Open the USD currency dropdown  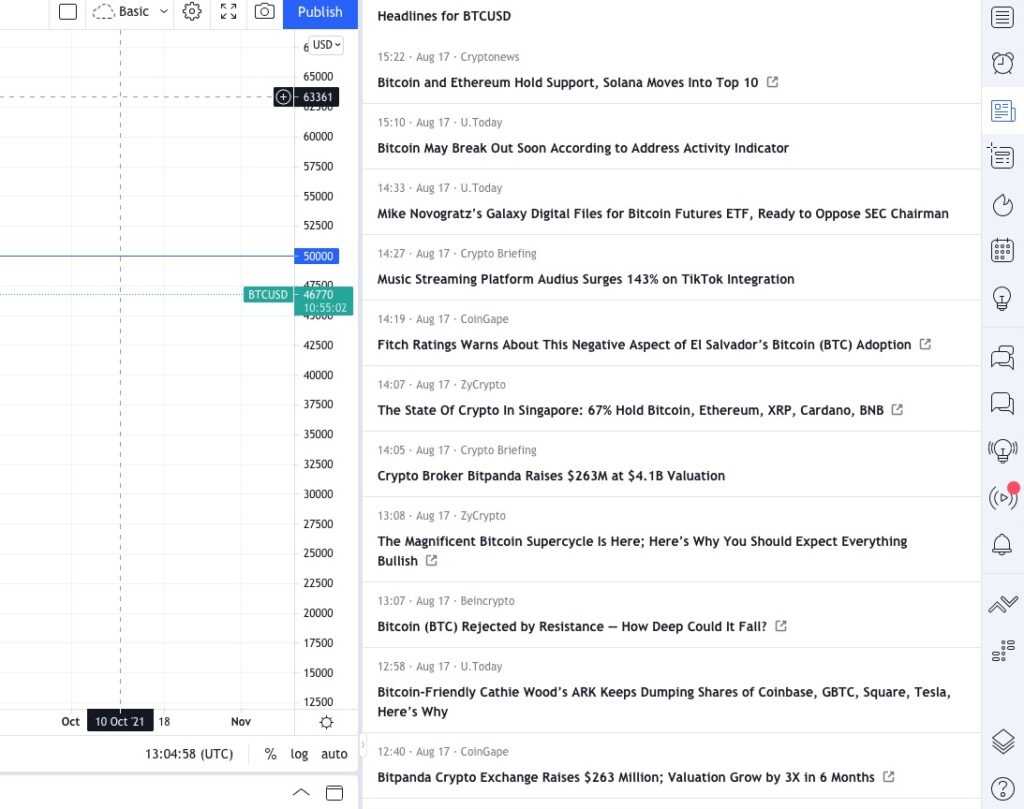(x=326, y=45)
